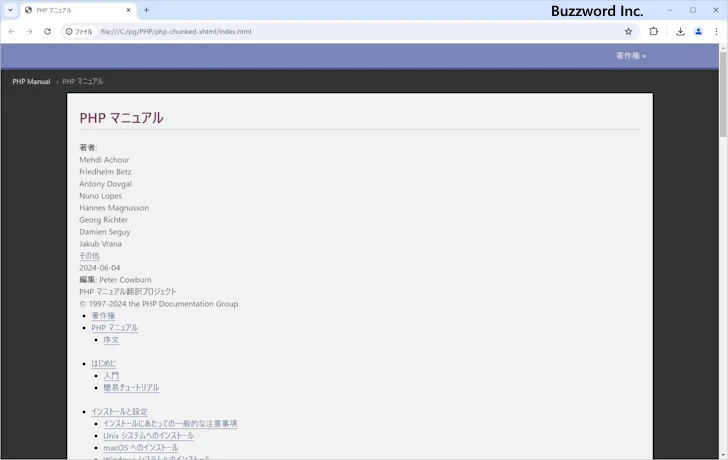
Task: Click the 1997-2024 copyright line
Action: click(159, 304)
